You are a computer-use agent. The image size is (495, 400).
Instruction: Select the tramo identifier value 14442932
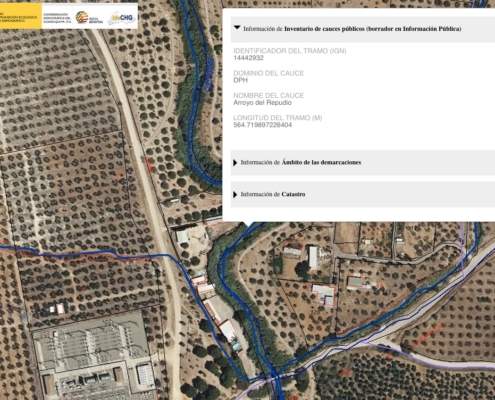coord(248,58)
